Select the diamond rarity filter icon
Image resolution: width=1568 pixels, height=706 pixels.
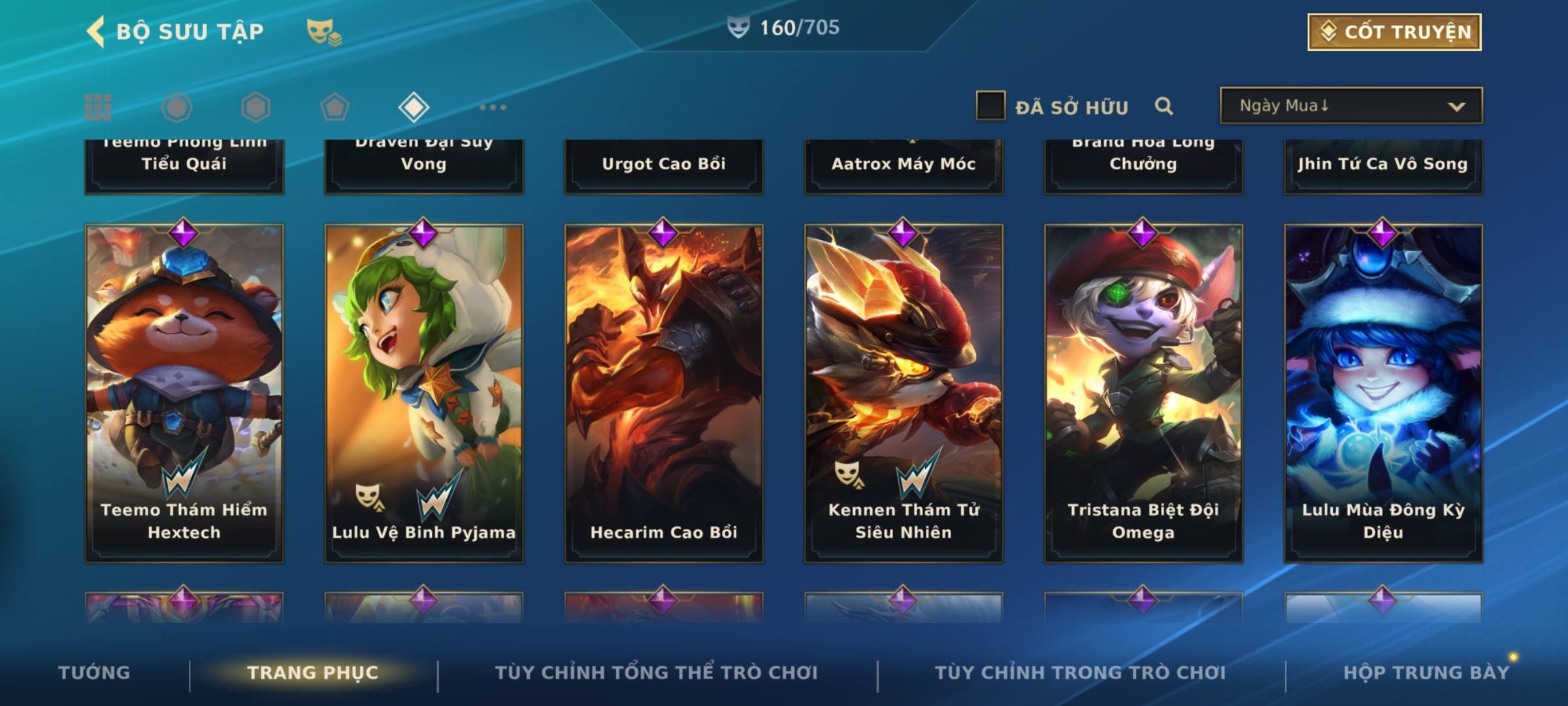(414, 107)
